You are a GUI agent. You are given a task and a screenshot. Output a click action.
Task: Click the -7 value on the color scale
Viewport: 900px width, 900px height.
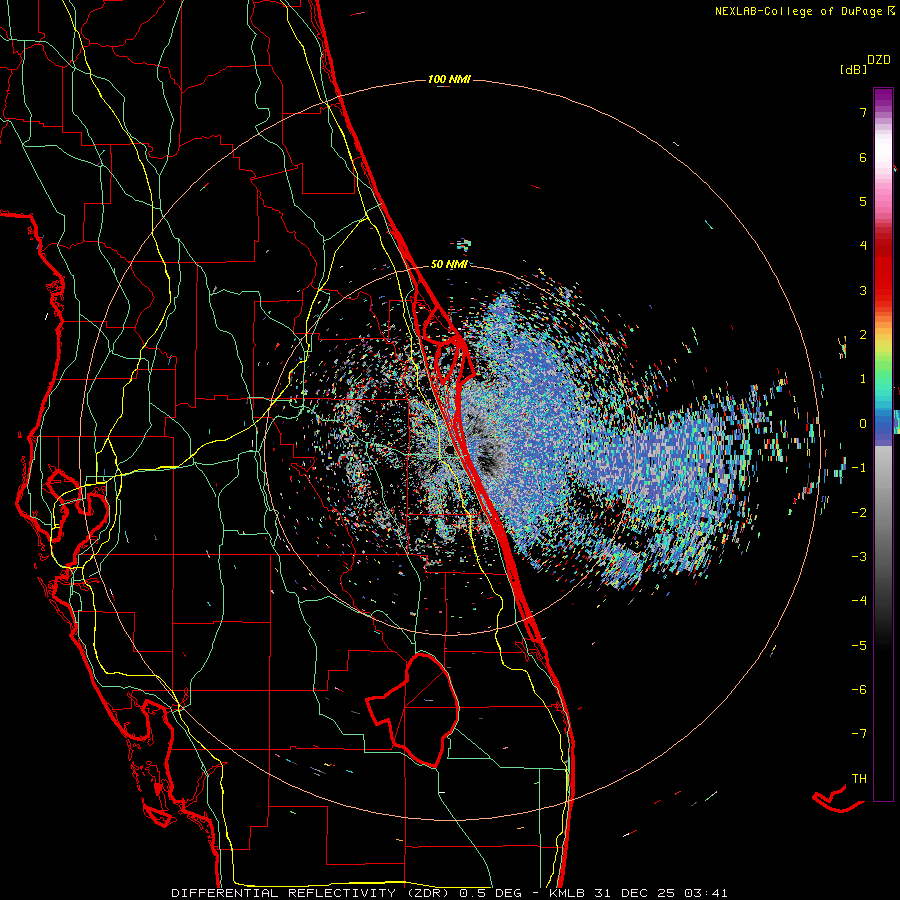(x=859, y=734)
